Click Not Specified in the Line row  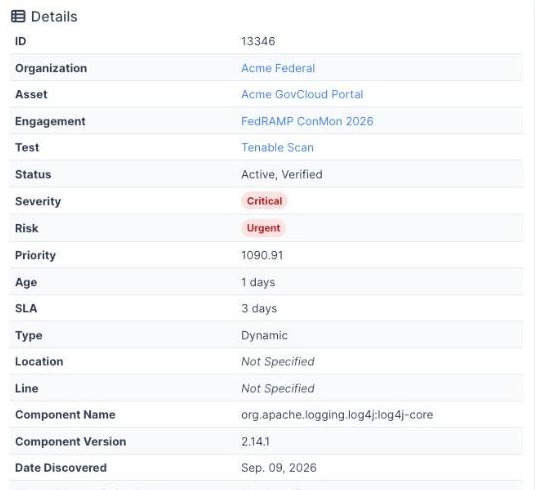[278, 388]
